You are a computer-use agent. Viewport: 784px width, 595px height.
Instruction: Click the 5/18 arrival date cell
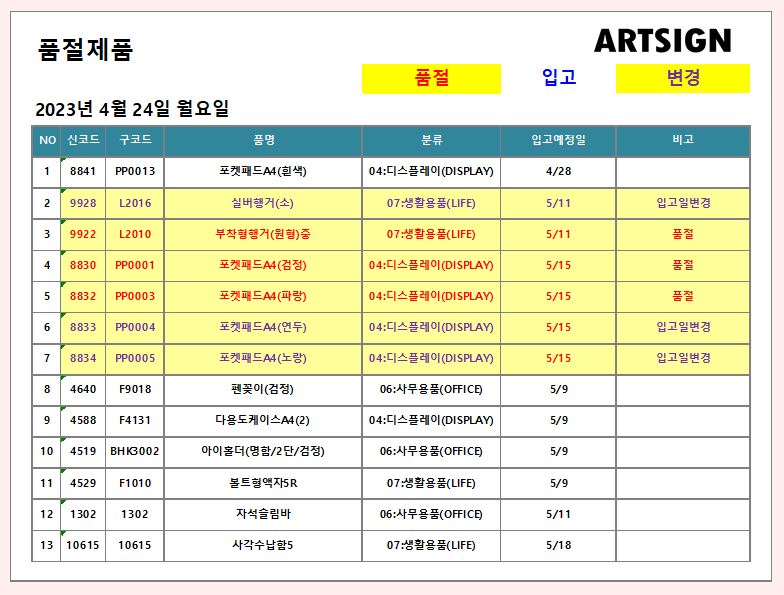558,545
